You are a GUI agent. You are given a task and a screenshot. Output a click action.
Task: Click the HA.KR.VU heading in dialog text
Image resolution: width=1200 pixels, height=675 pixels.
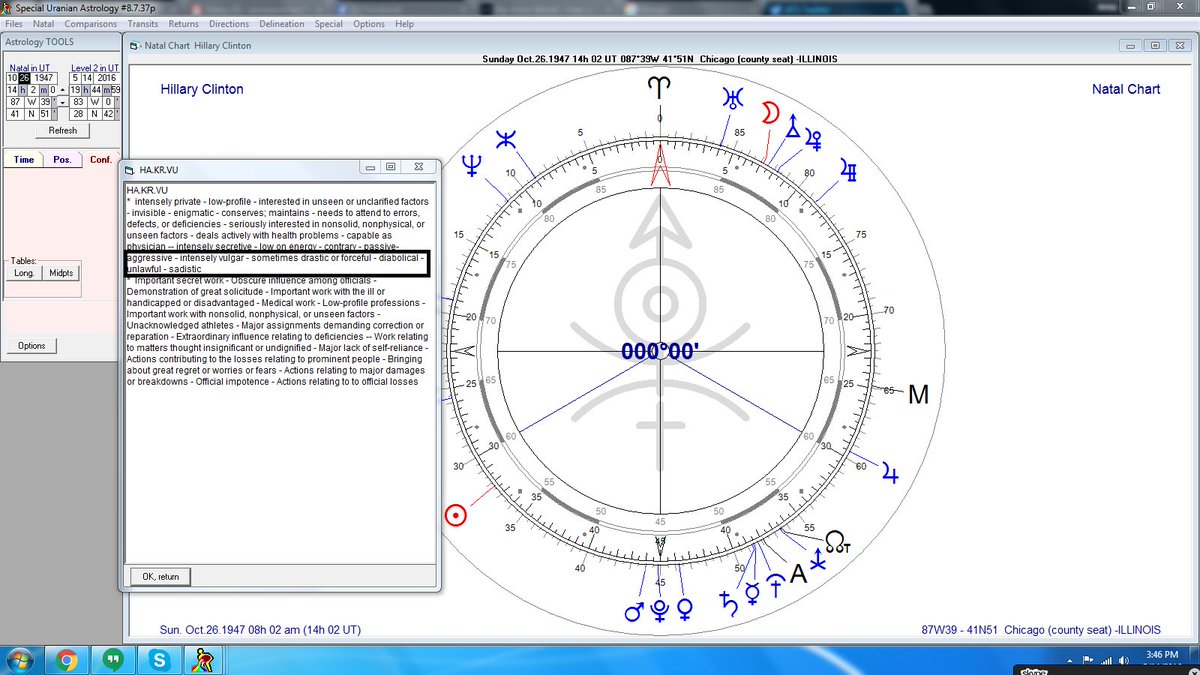(x=146, y=189)
